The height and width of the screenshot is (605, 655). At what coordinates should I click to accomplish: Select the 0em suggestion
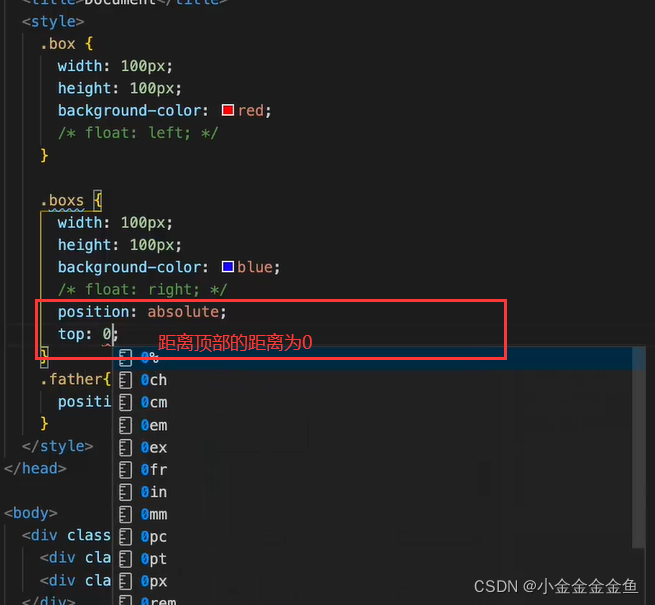[x=373, y=425]
